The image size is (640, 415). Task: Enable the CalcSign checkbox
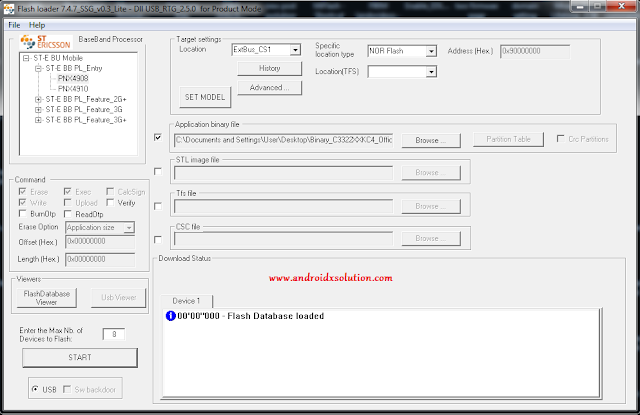(110, 191)
